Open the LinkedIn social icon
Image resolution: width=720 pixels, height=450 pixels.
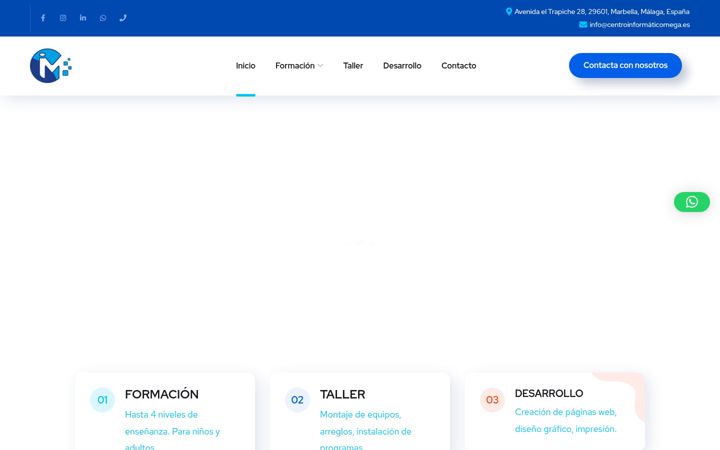click(83, 18)
